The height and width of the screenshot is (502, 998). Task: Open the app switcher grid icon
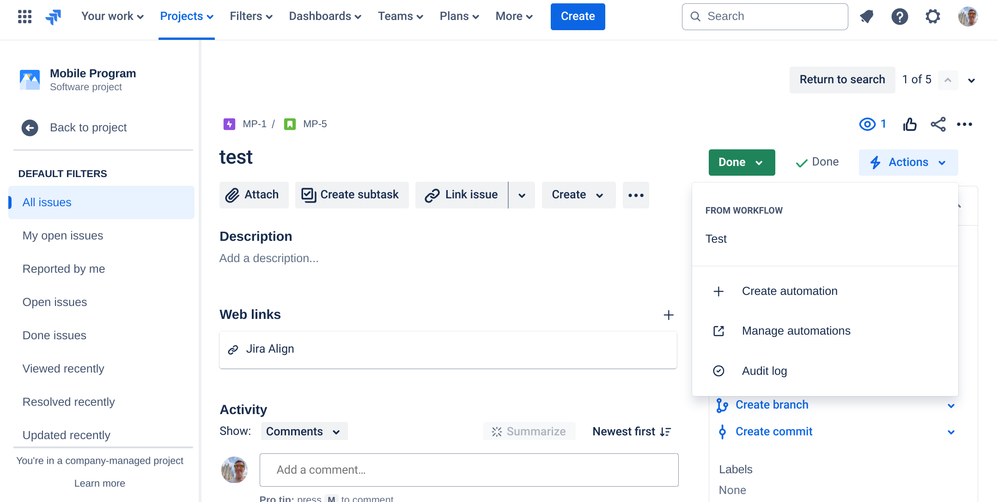24,17
